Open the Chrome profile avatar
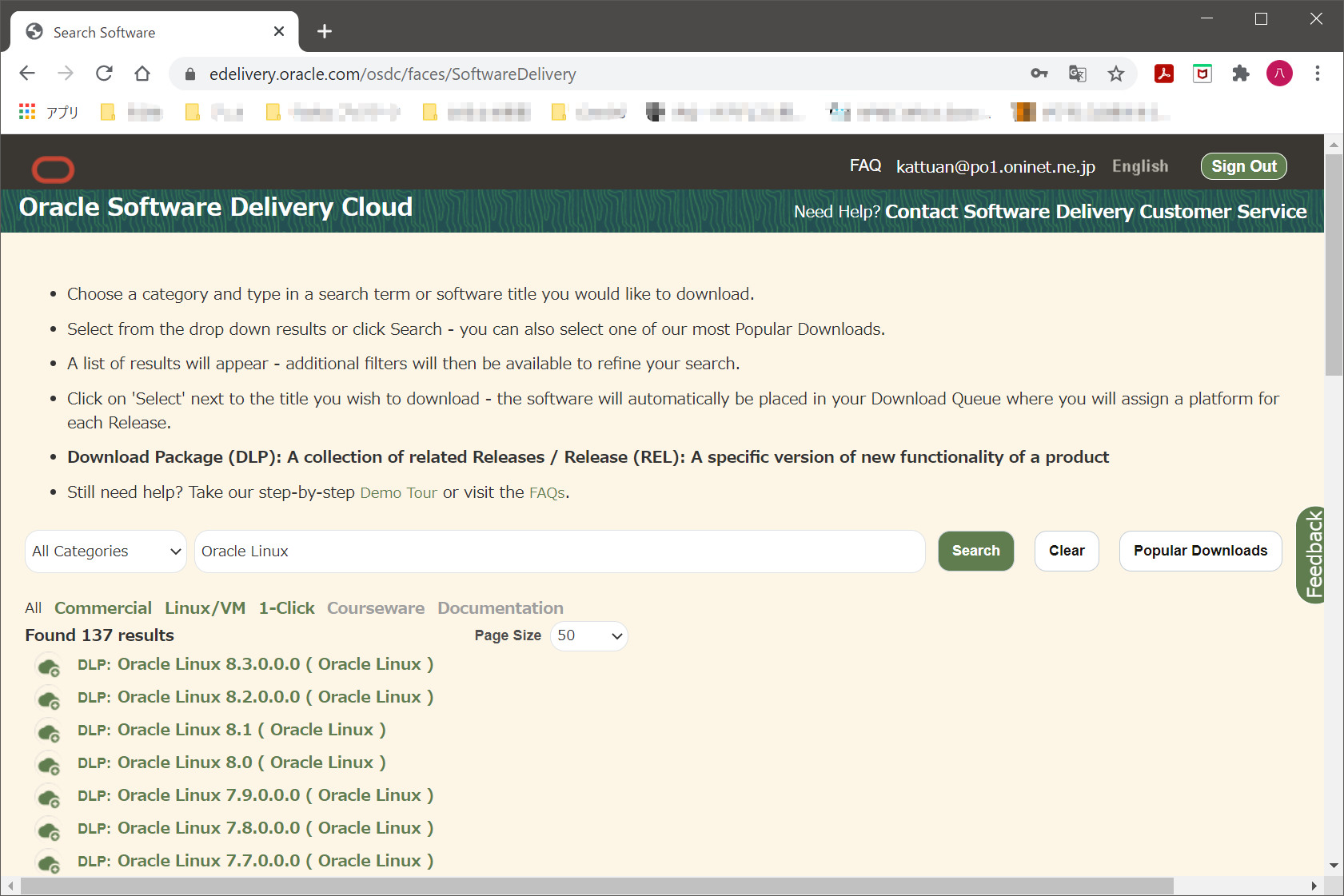This screenshot has width=1344, height=896. [1279, 74]
